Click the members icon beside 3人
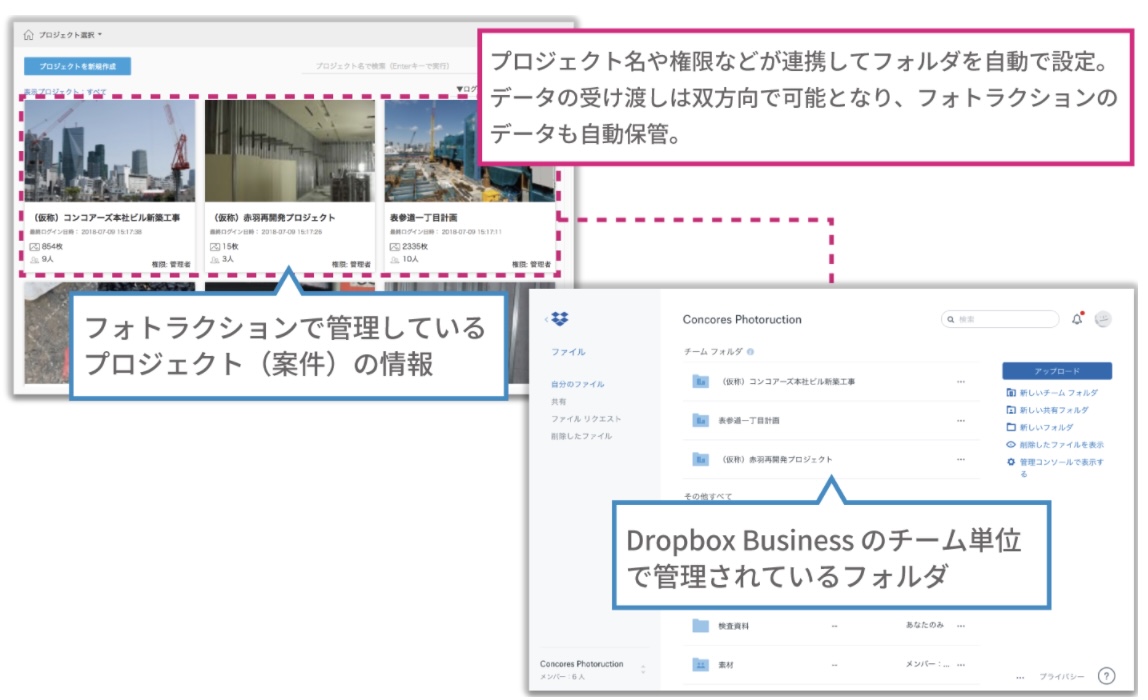1148x700 pixels. tap(215, 259)
